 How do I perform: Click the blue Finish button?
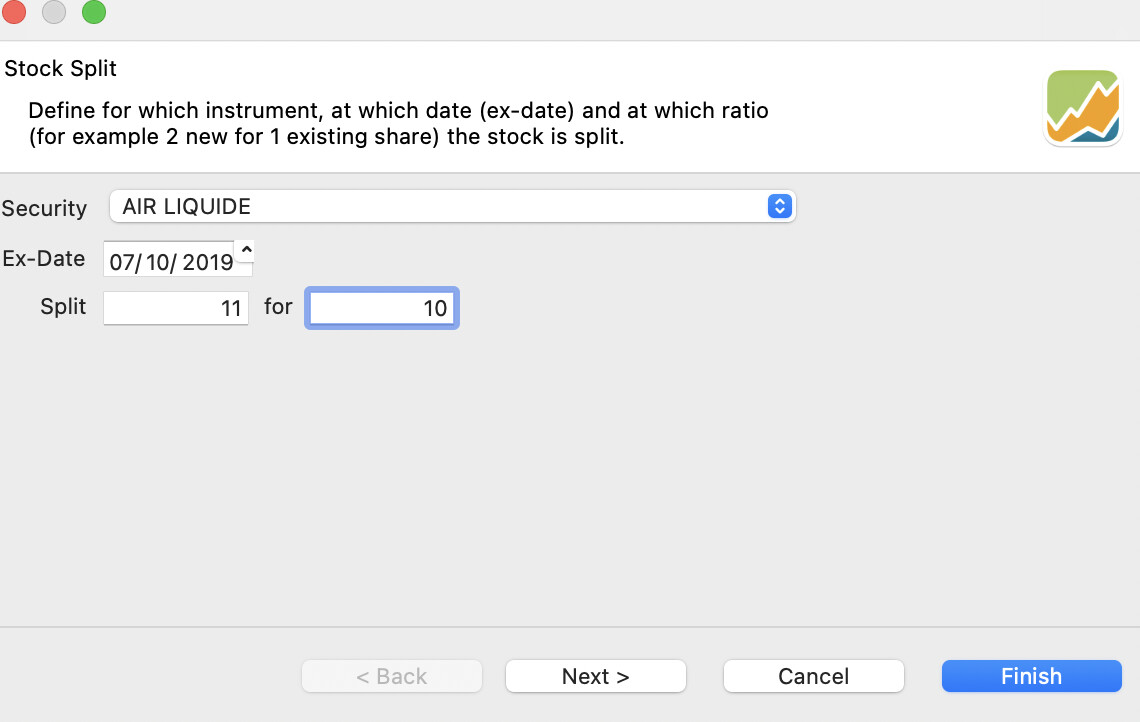[1031, 676]
